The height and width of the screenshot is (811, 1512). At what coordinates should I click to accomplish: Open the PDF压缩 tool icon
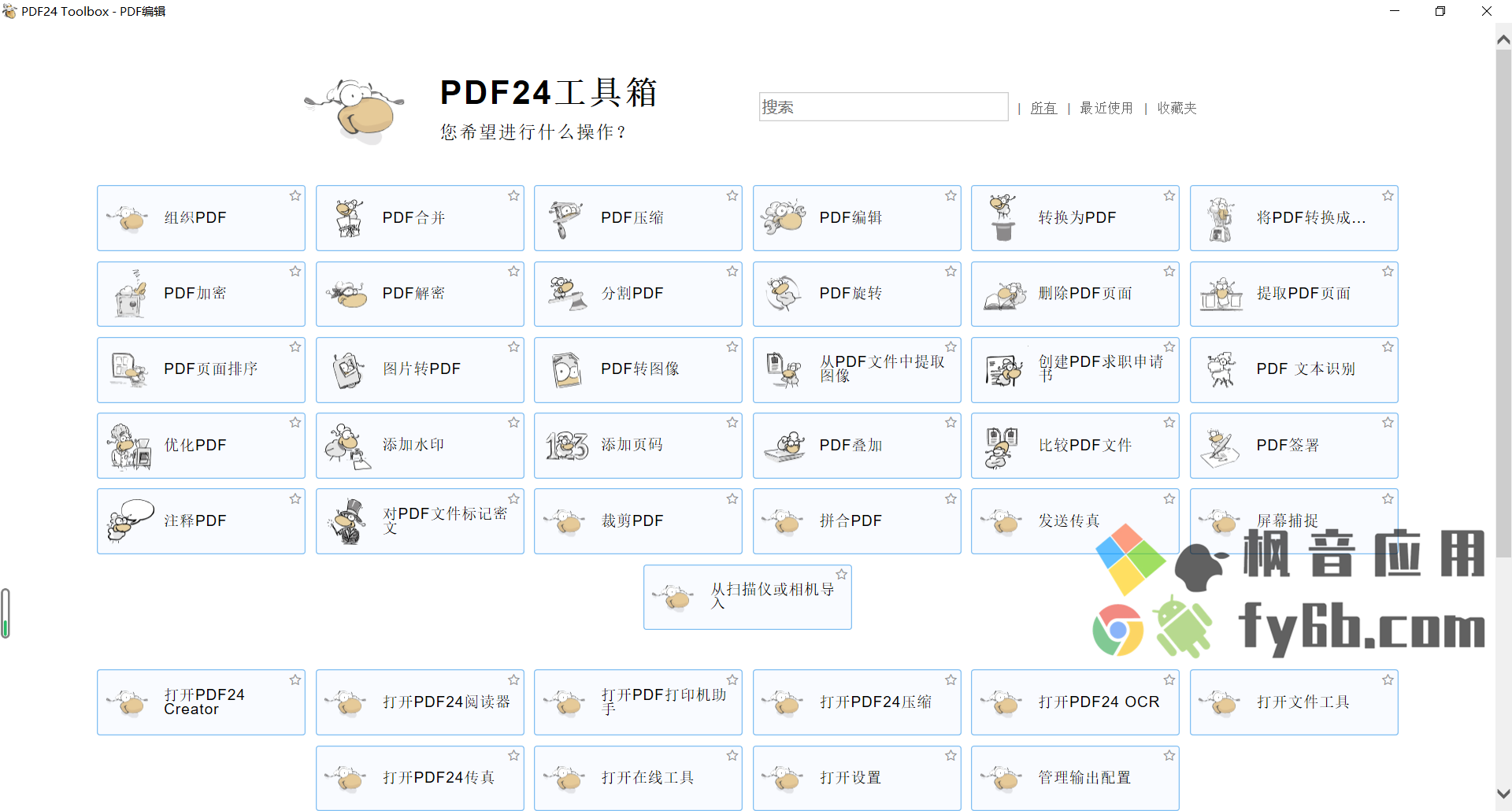point(565,219)
